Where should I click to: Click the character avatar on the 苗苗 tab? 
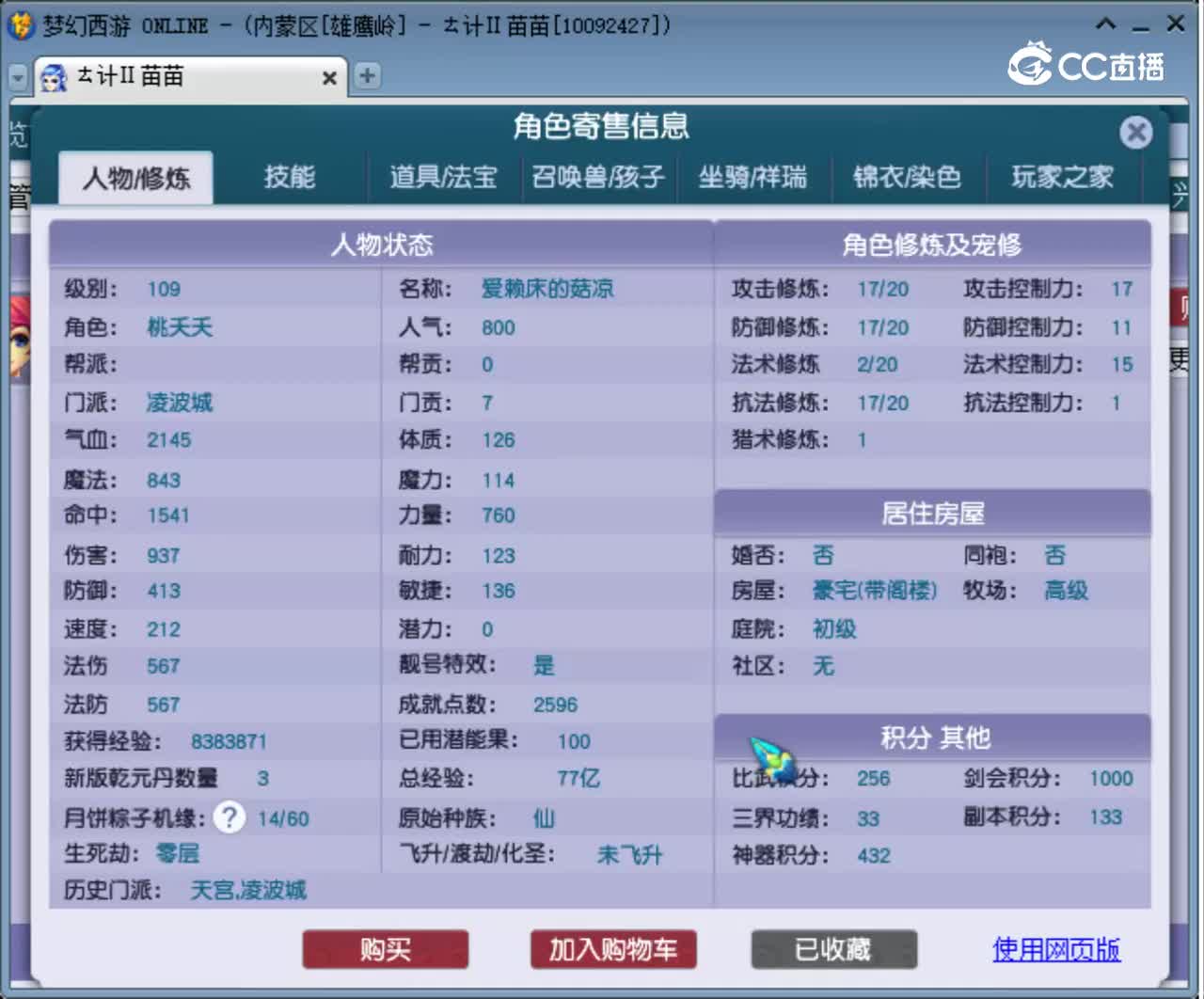(x=54, y=77)
